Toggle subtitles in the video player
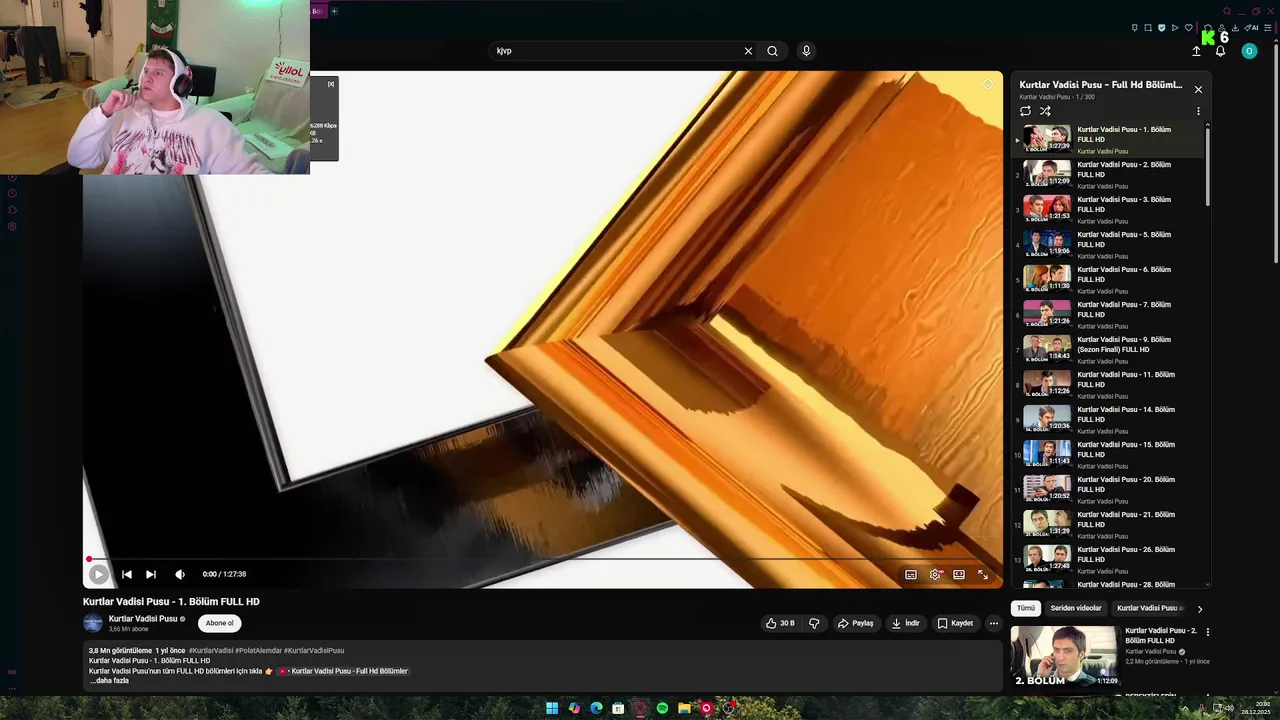Screen dimensions: 1280x720 [x=911, y=574]
